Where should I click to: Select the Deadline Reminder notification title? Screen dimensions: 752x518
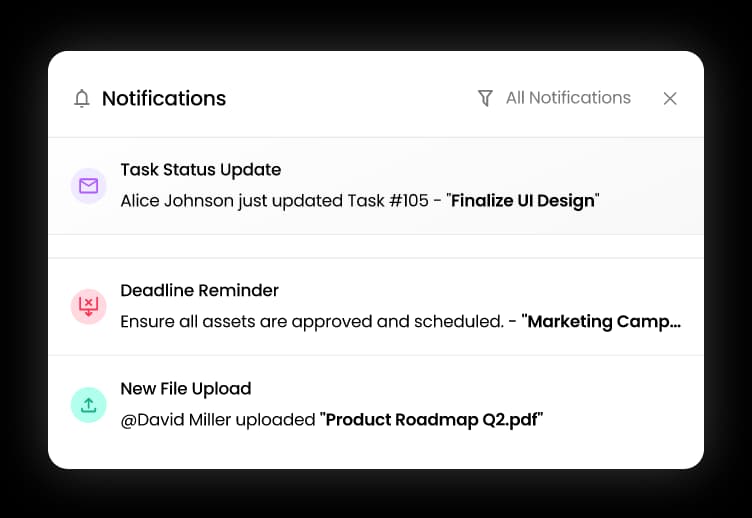[199, 290]
